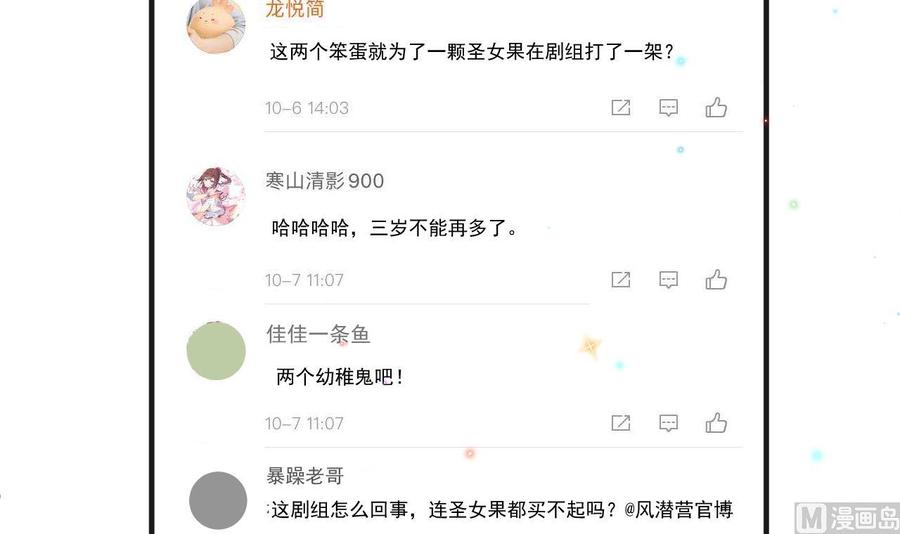Visit username 寒山清影900 profile
The height and width of the screenshot is (534, 900).
coord(325,181)
